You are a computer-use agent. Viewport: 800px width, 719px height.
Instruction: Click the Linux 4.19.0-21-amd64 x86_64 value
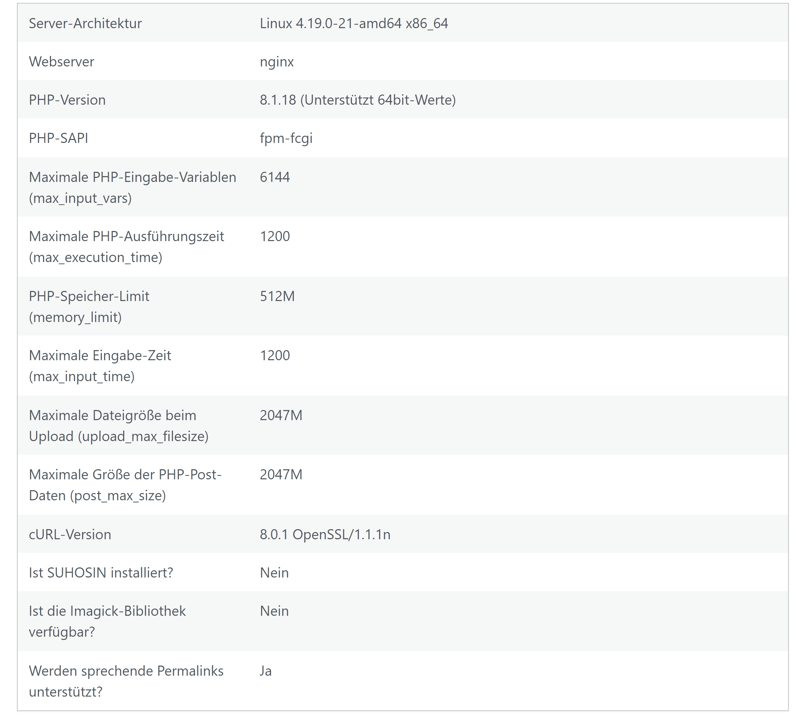click(353, 23)
